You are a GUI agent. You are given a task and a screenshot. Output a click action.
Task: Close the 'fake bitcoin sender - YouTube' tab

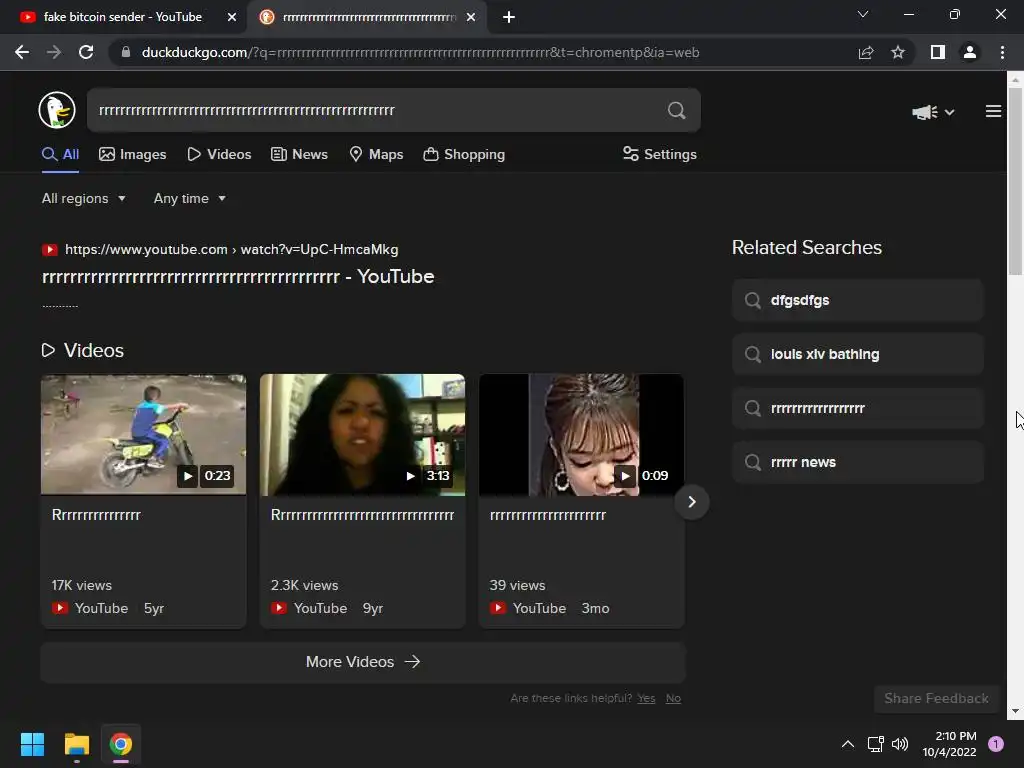tap(231, 17)
